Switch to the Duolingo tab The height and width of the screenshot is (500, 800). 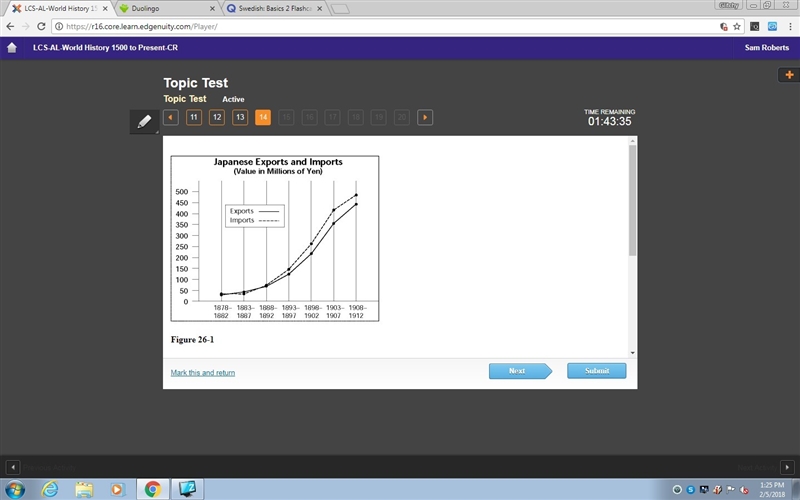pos(167,9)
